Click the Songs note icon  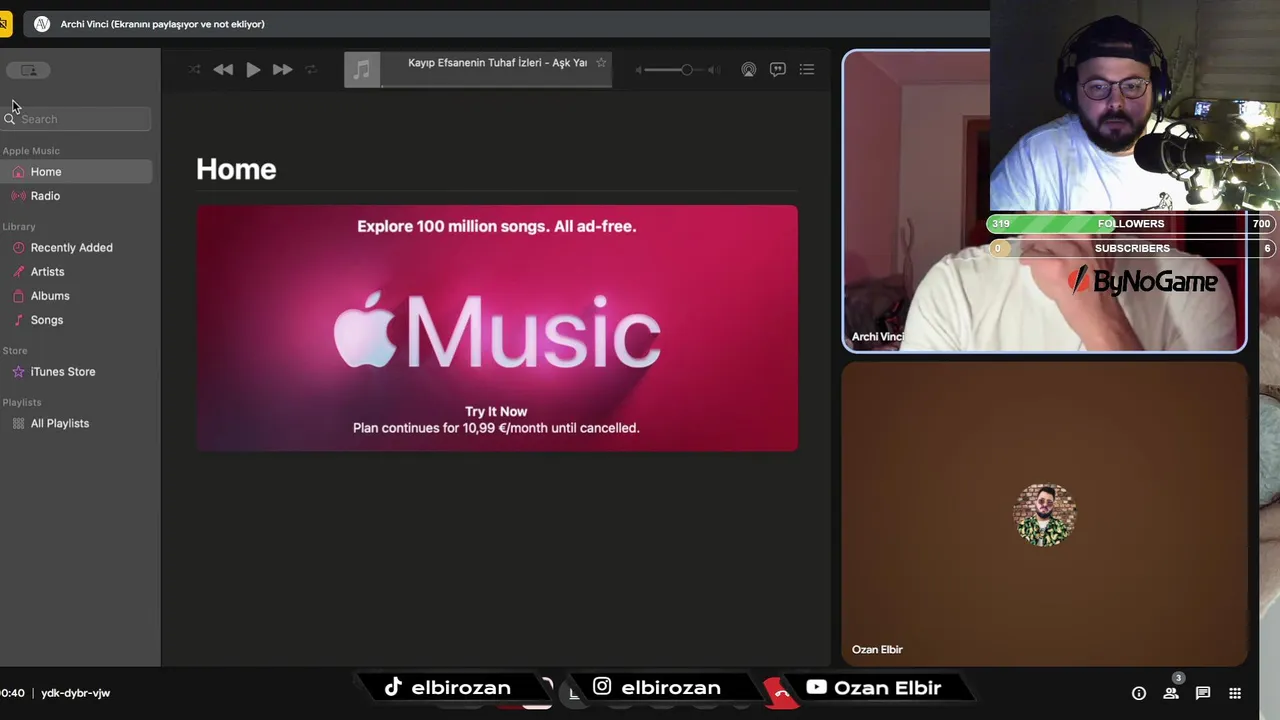pos(18,320)
